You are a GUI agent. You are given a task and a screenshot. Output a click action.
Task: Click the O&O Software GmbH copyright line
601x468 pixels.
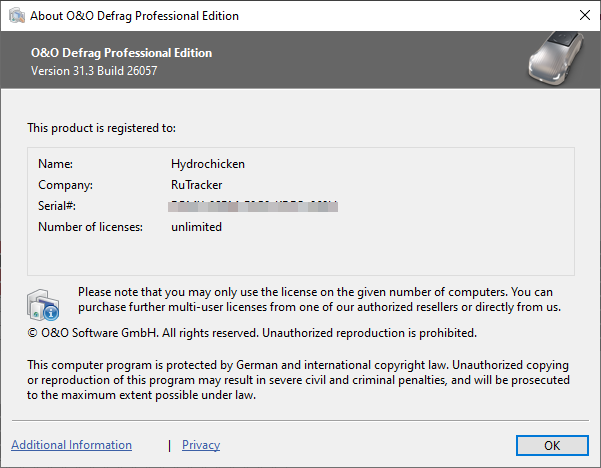[x=252, y=333]
